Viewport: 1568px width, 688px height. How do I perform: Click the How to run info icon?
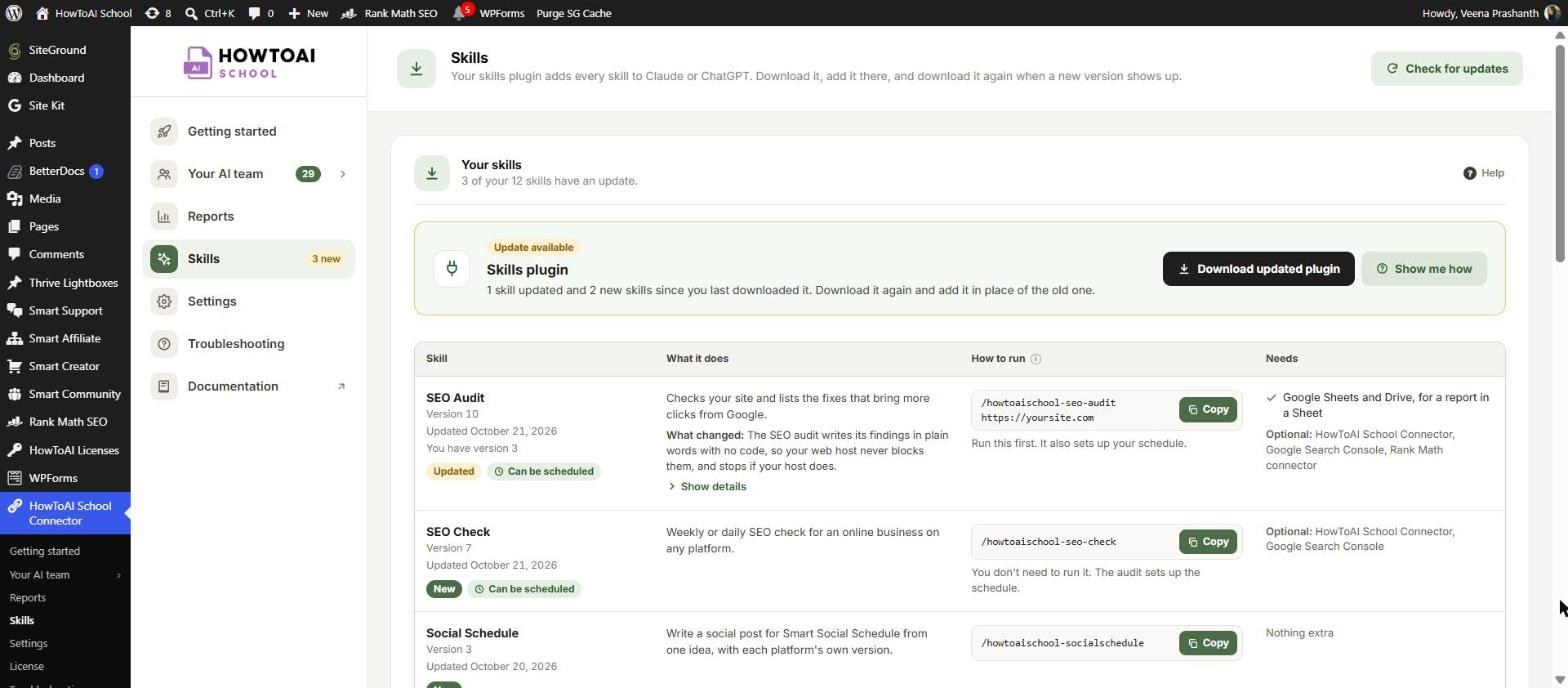(1036, 359)
